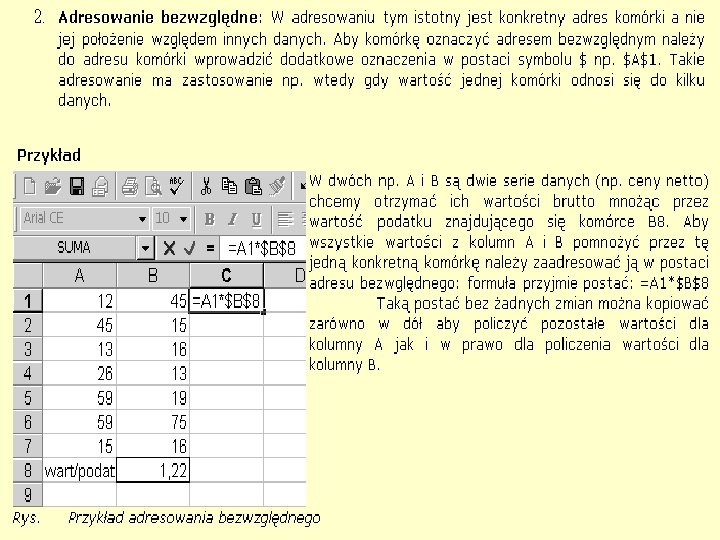720x540 pixels.
Task: Click cell B1 containing 45
Action: pyautogui.click(x=153, y=301)
